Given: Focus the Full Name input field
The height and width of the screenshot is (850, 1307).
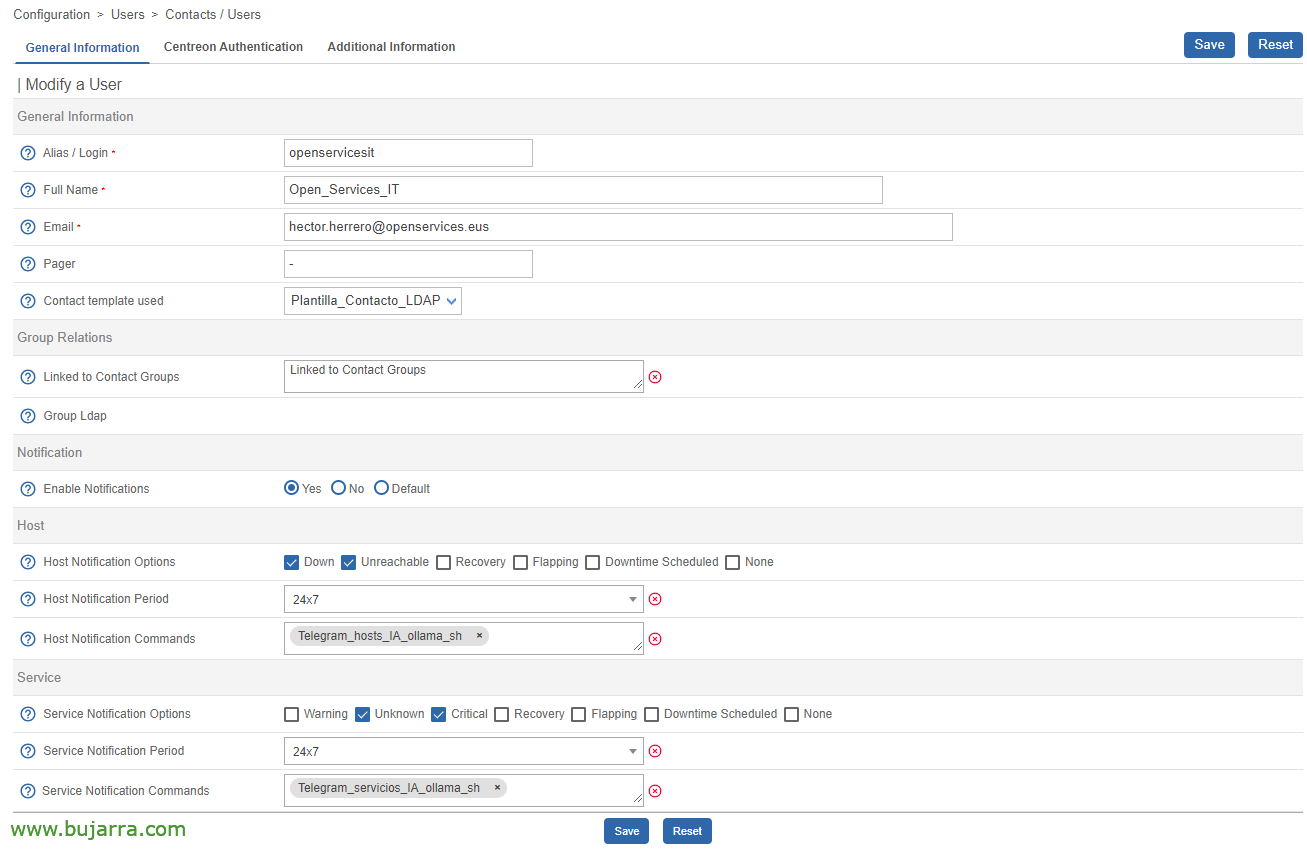Looking at the screenshot, I should tap(583, 190).
